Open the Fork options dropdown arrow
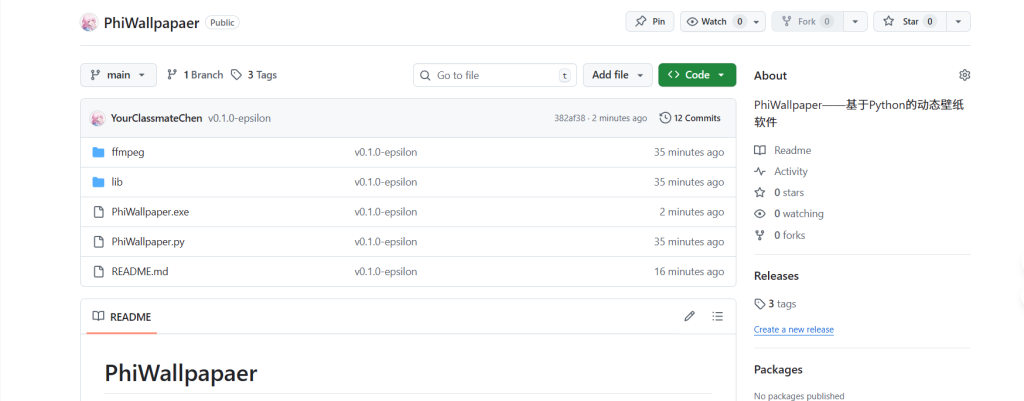Image resolution: width=1024 pixels, height=401 pixels. click(x=856, y=22)
